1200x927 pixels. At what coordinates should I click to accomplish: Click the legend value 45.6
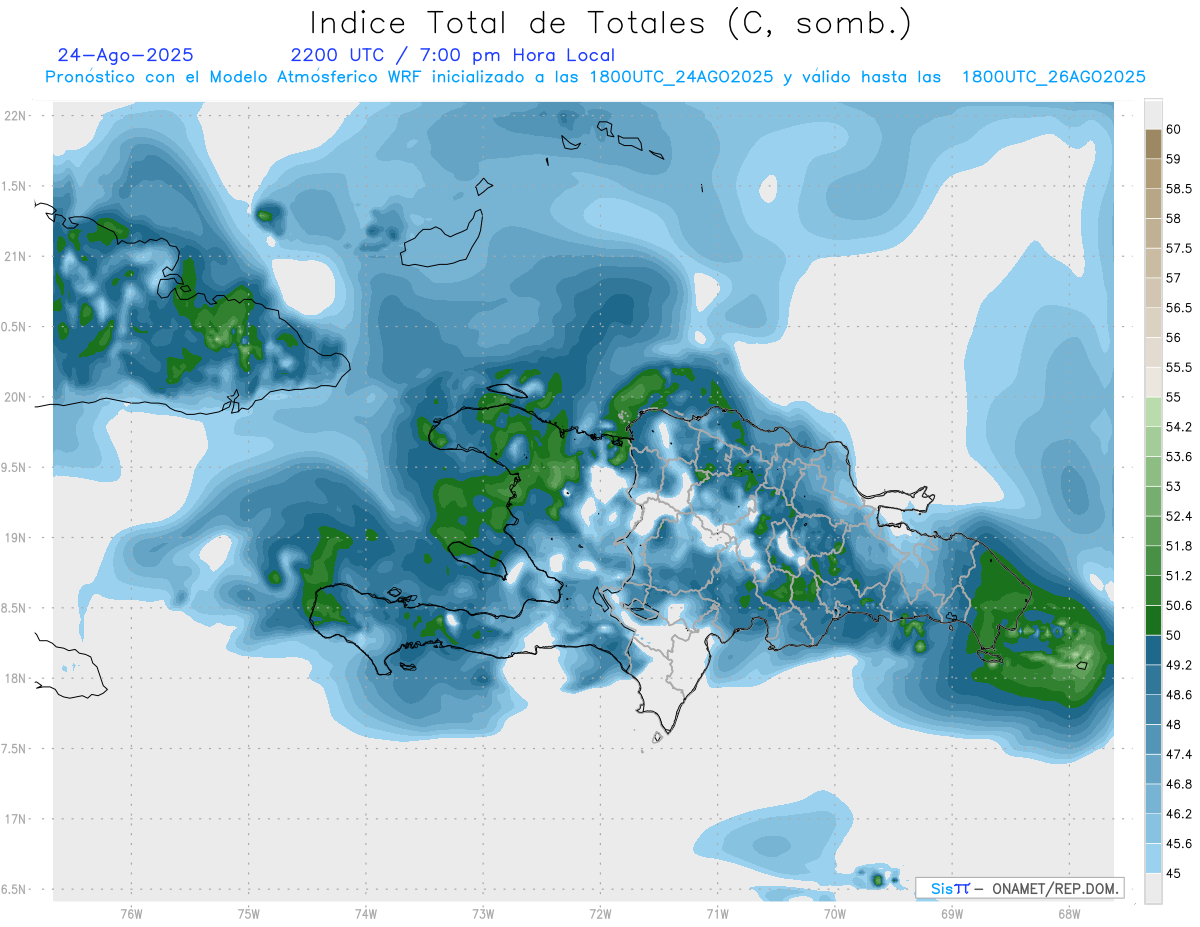1180,844
